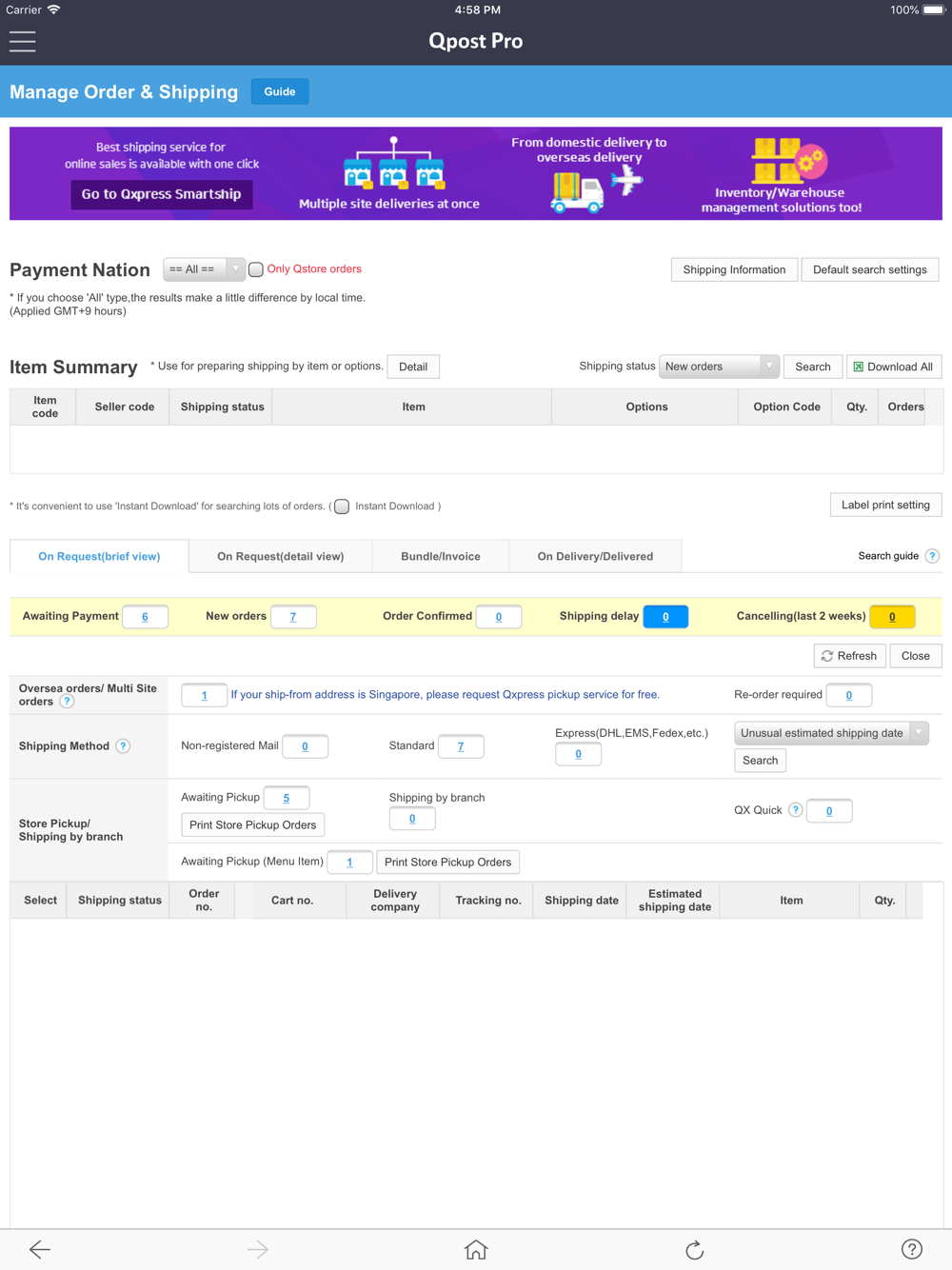Click Option Code column header
The width and height of the screenshot is (952, 1270).
786,407
